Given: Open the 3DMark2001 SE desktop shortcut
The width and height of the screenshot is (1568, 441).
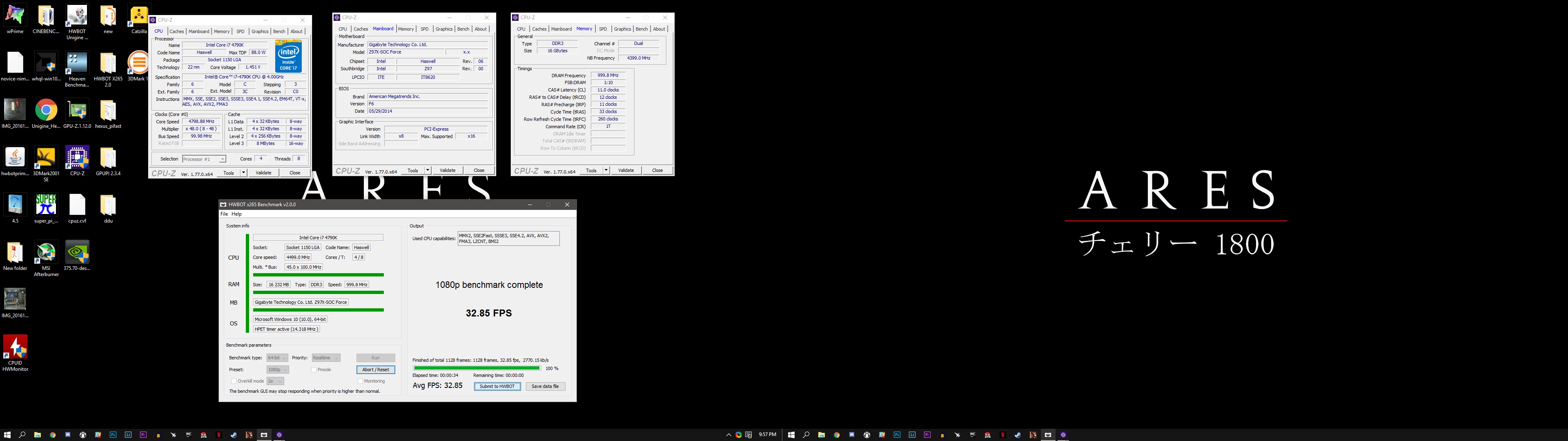Looking at the screenshot, I should click(46, 165).
